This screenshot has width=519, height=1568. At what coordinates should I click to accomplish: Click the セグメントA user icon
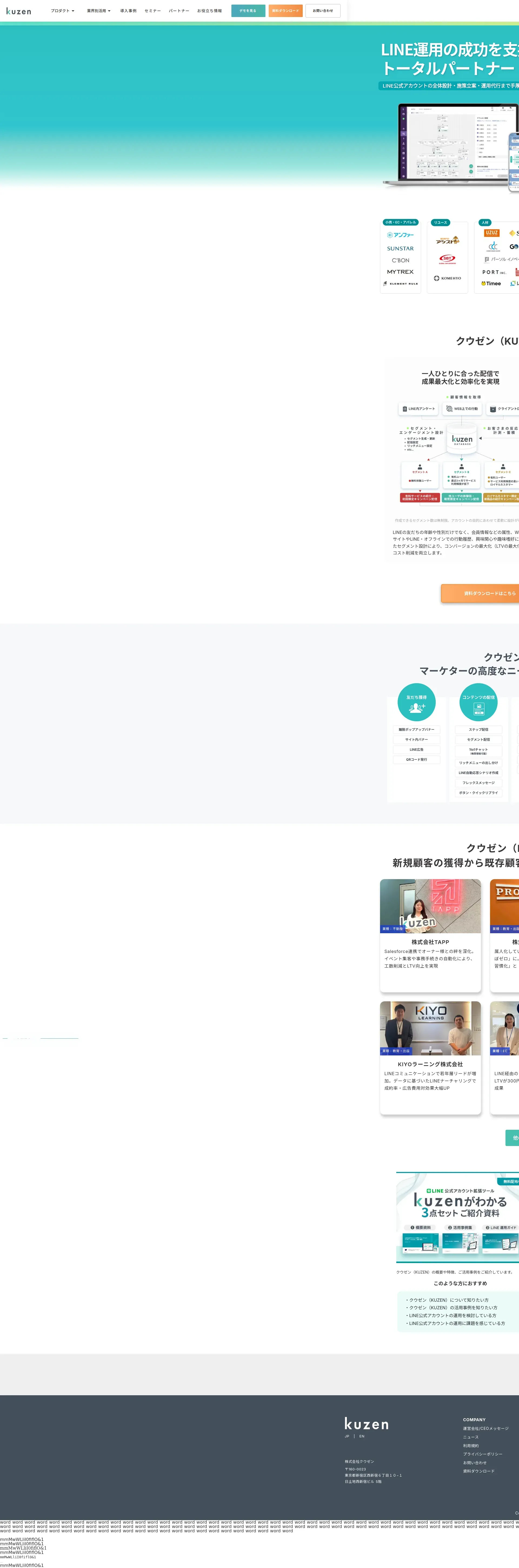[x=420, y=467]
